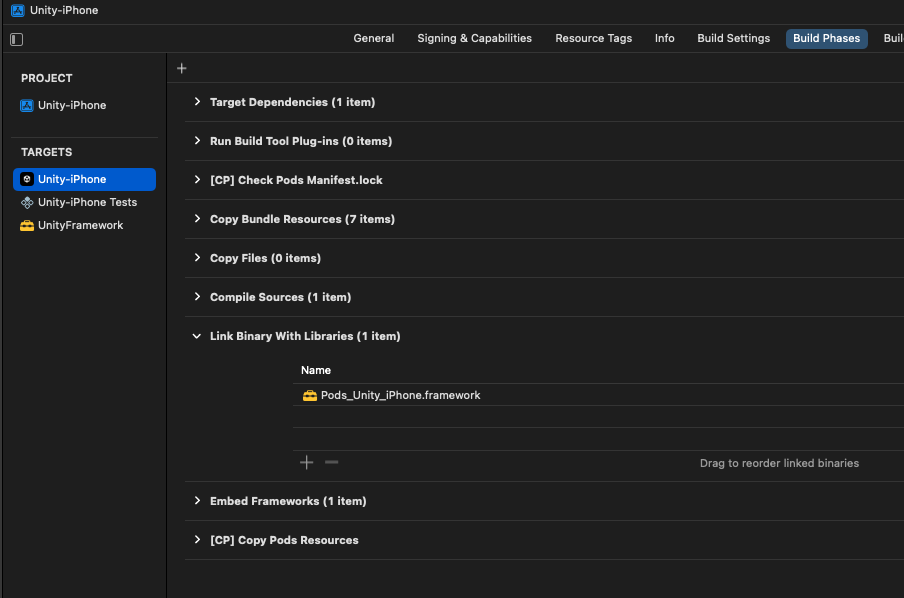This screenshot has width=904, height=598.
Task: Expand Copy Bundle Resources section
Action: click(x=197, y=219)
